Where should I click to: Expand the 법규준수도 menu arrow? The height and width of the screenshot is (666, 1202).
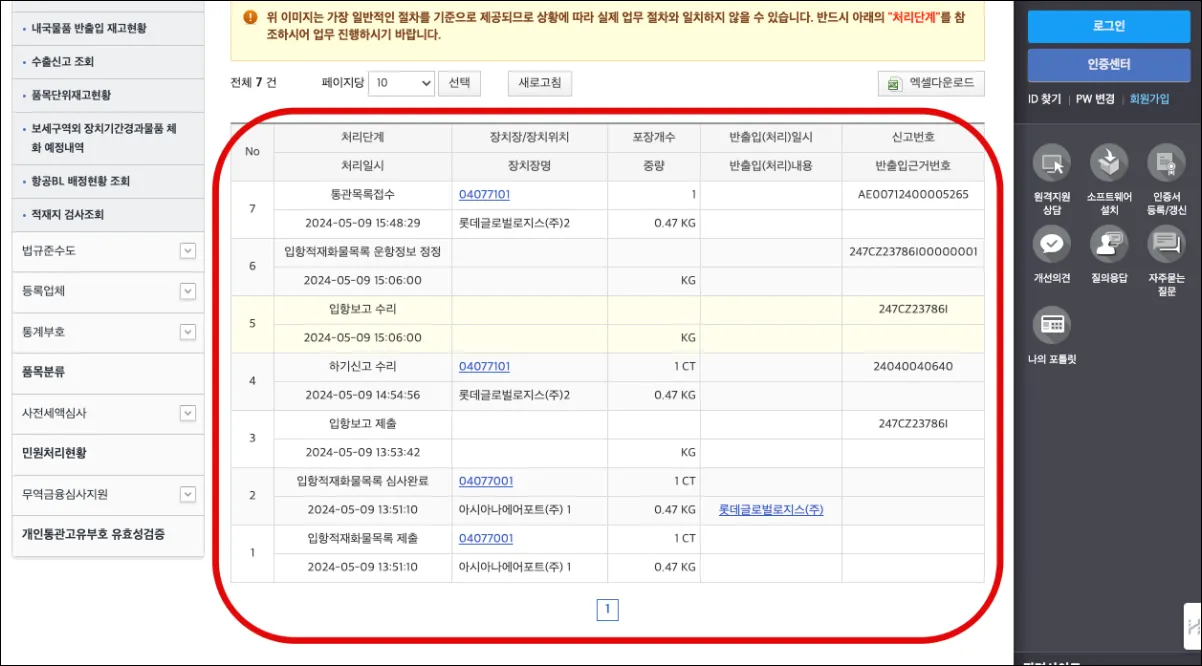[x=188, y=250]
